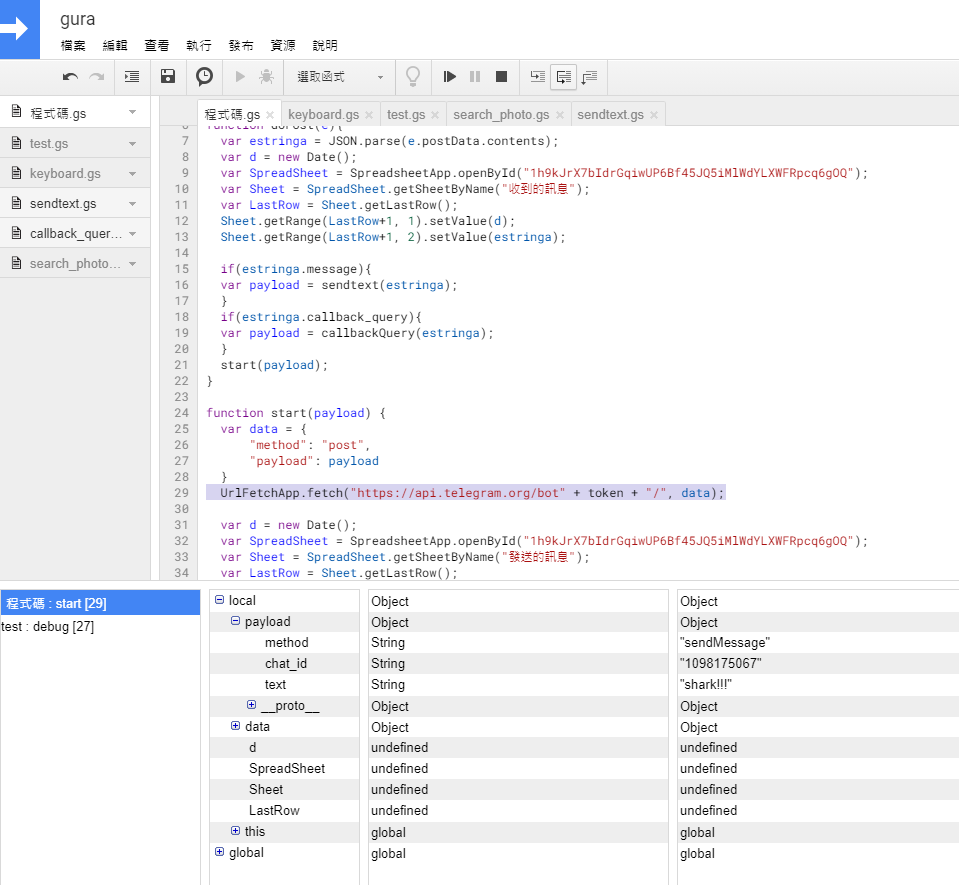Click the blue arrow Apps Script logo

click(x=19, y=29)
